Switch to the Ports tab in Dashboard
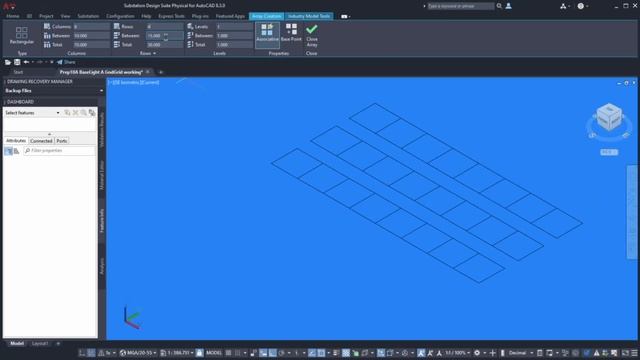 click(x=62, y=141)
